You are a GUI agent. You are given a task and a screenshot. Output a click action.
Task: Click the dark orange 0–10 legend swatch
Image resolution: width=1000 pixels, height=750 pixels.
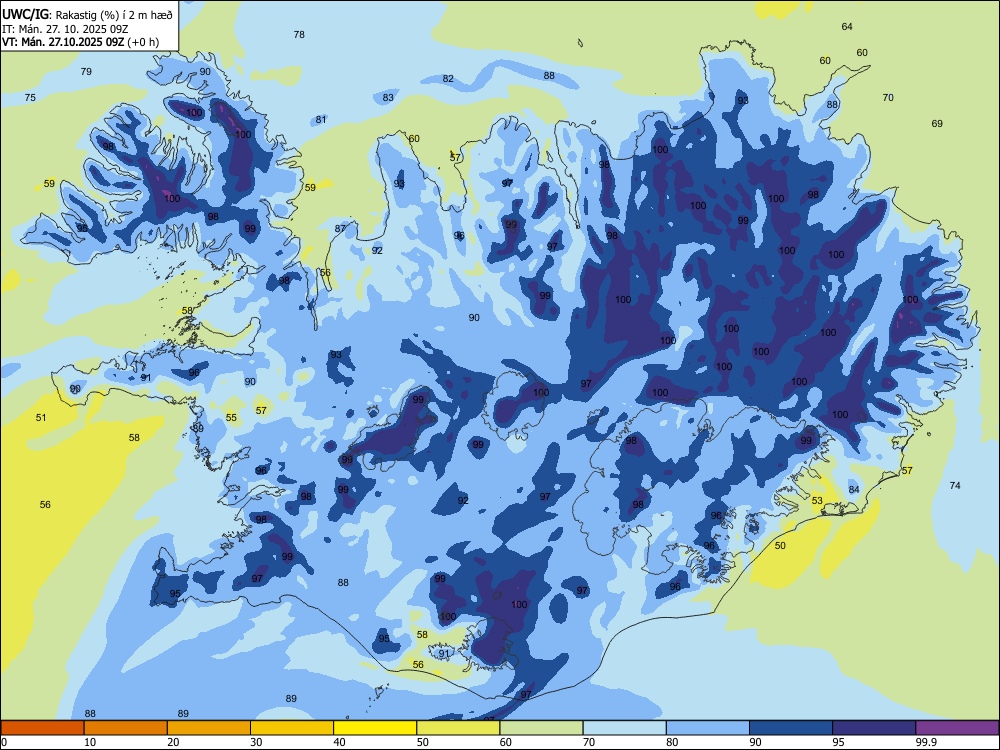(x=42, y=728)
